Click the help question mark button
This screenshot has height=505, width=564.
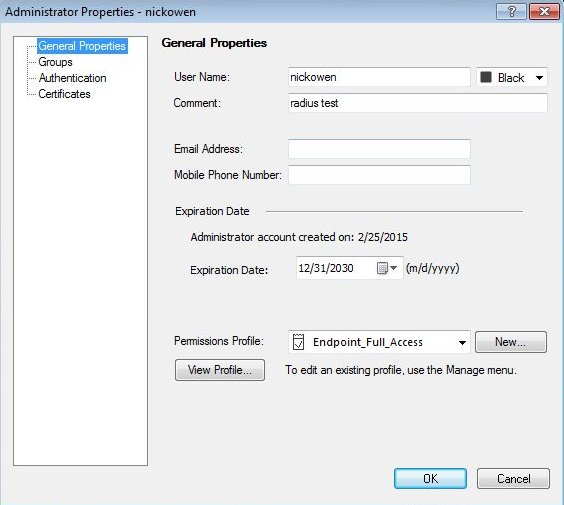tap(511, 12)
